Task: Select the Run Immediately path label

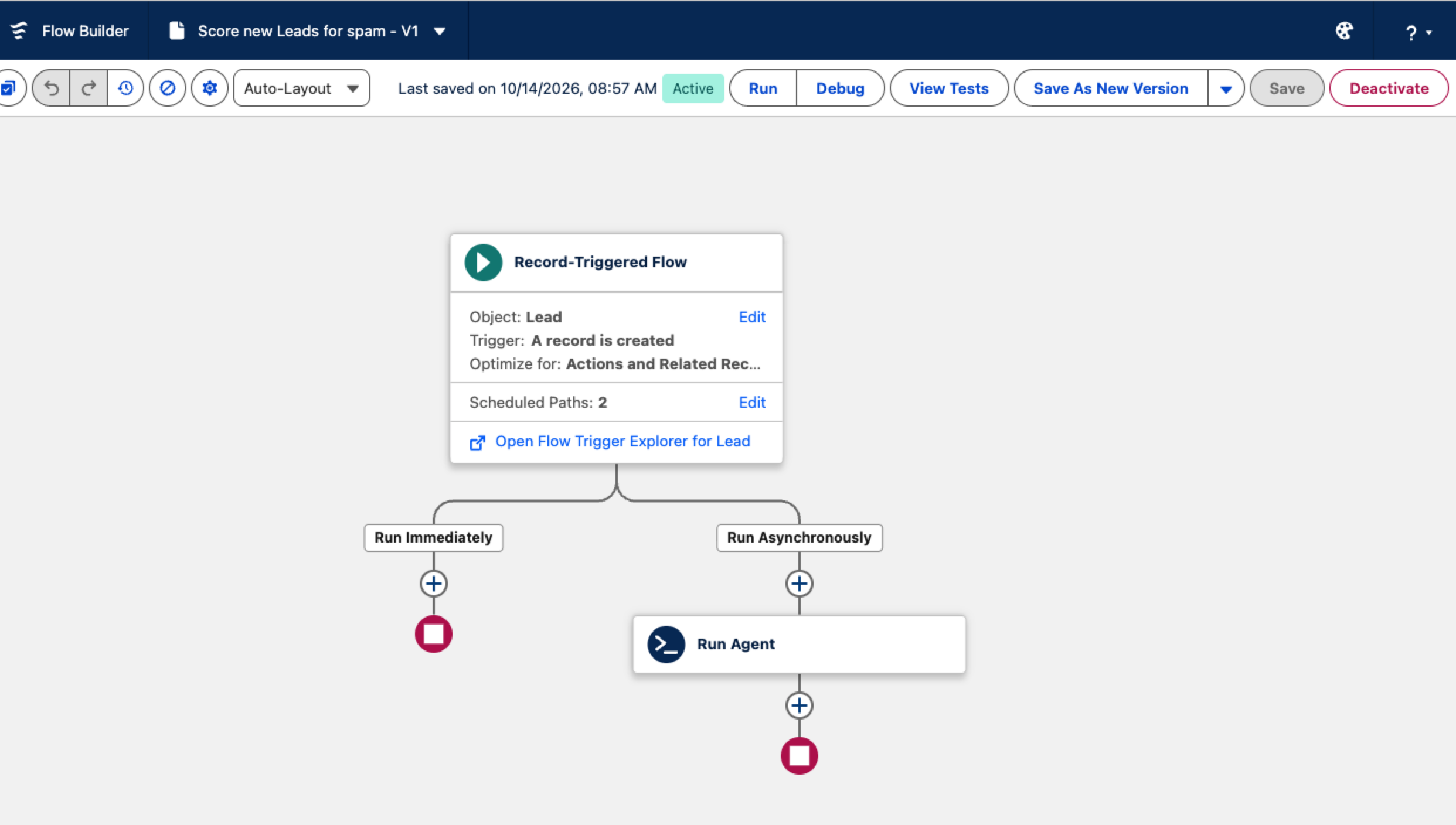Action: tap(434, 537)
